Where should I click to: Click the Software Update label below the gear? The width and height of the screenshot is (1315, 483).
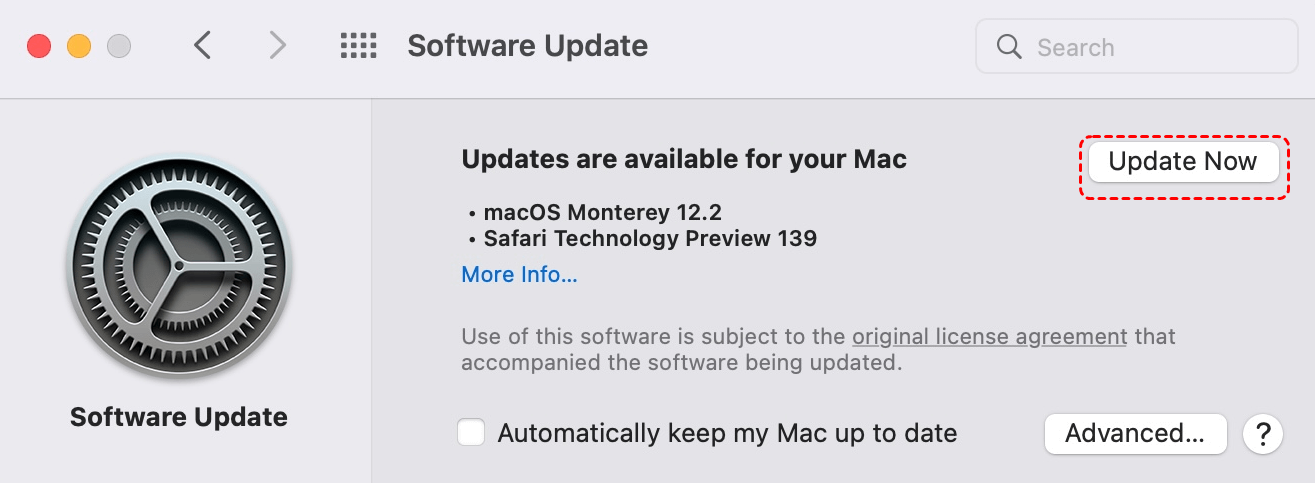click(x=179, y=417)
